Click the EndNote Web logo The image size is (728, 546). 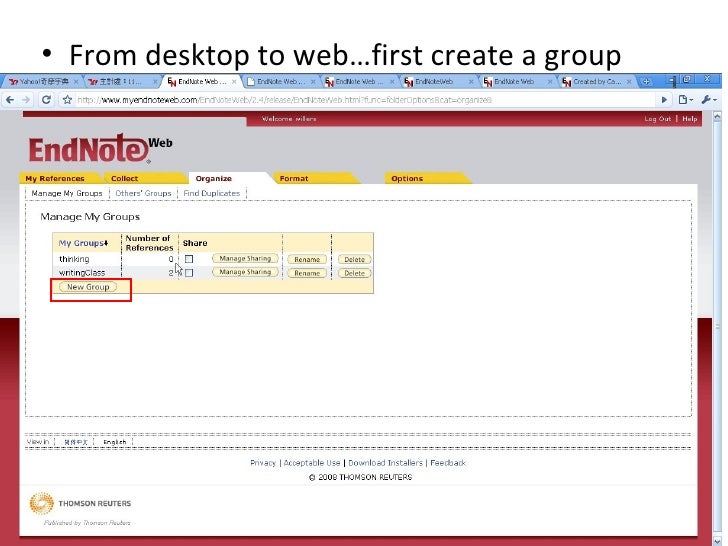(x=100, y=149)
